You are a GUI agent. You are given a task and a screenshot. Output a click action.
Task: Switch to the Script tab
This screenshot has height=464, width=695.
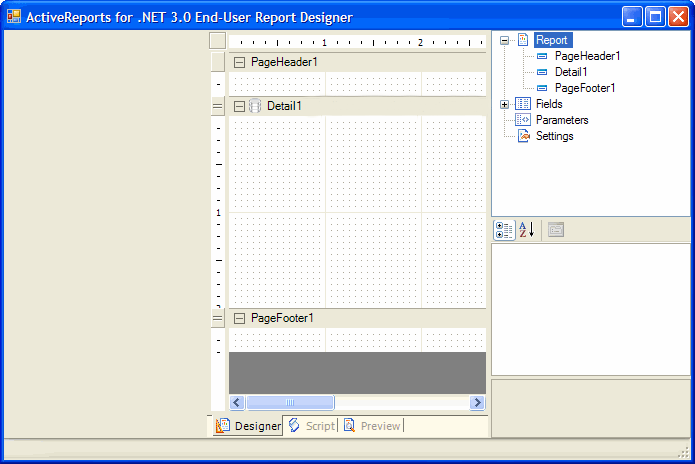click(x=311, y=426)
